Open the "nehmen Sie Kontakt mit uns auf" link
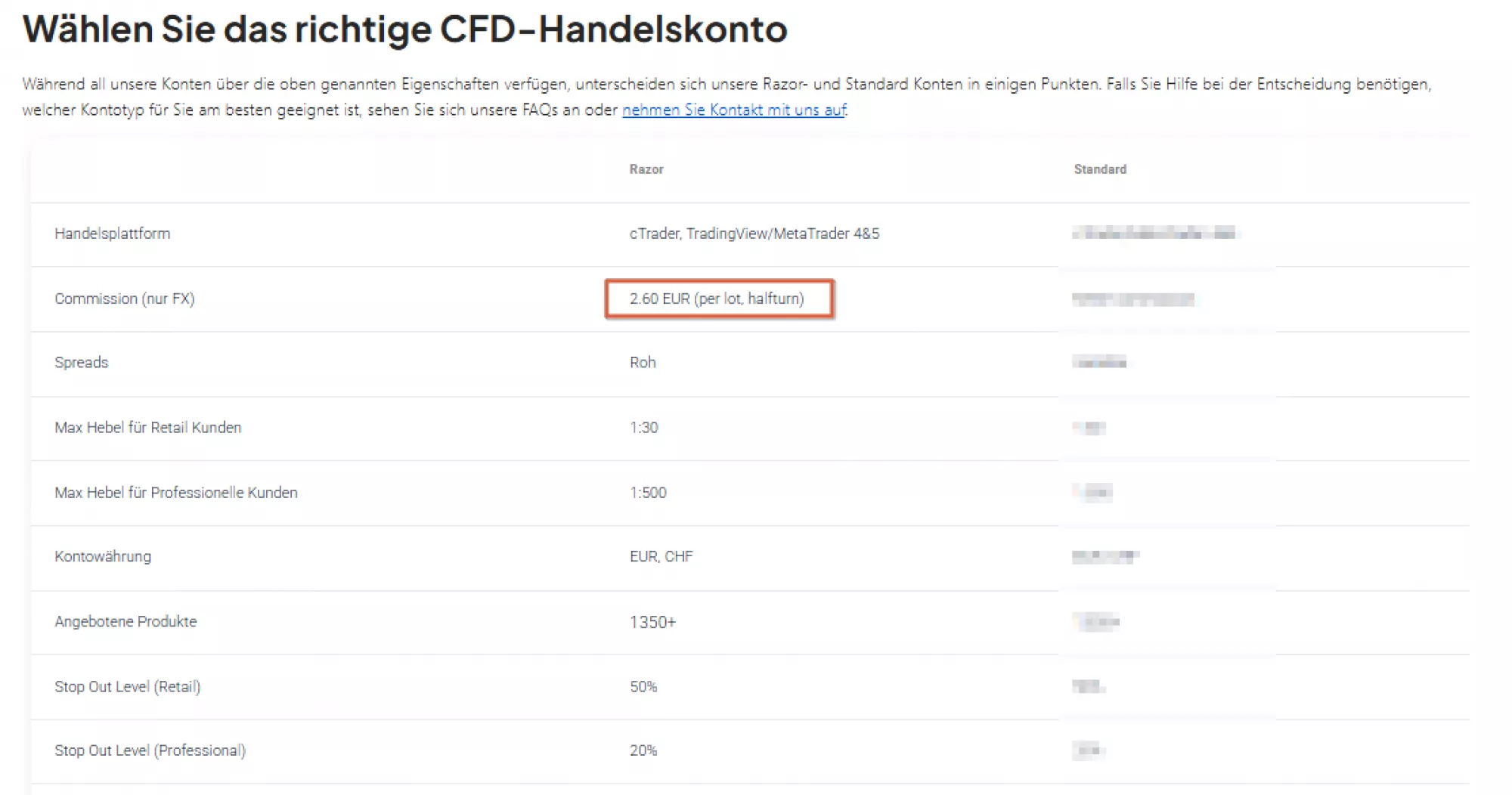 [x=733, y=110]
